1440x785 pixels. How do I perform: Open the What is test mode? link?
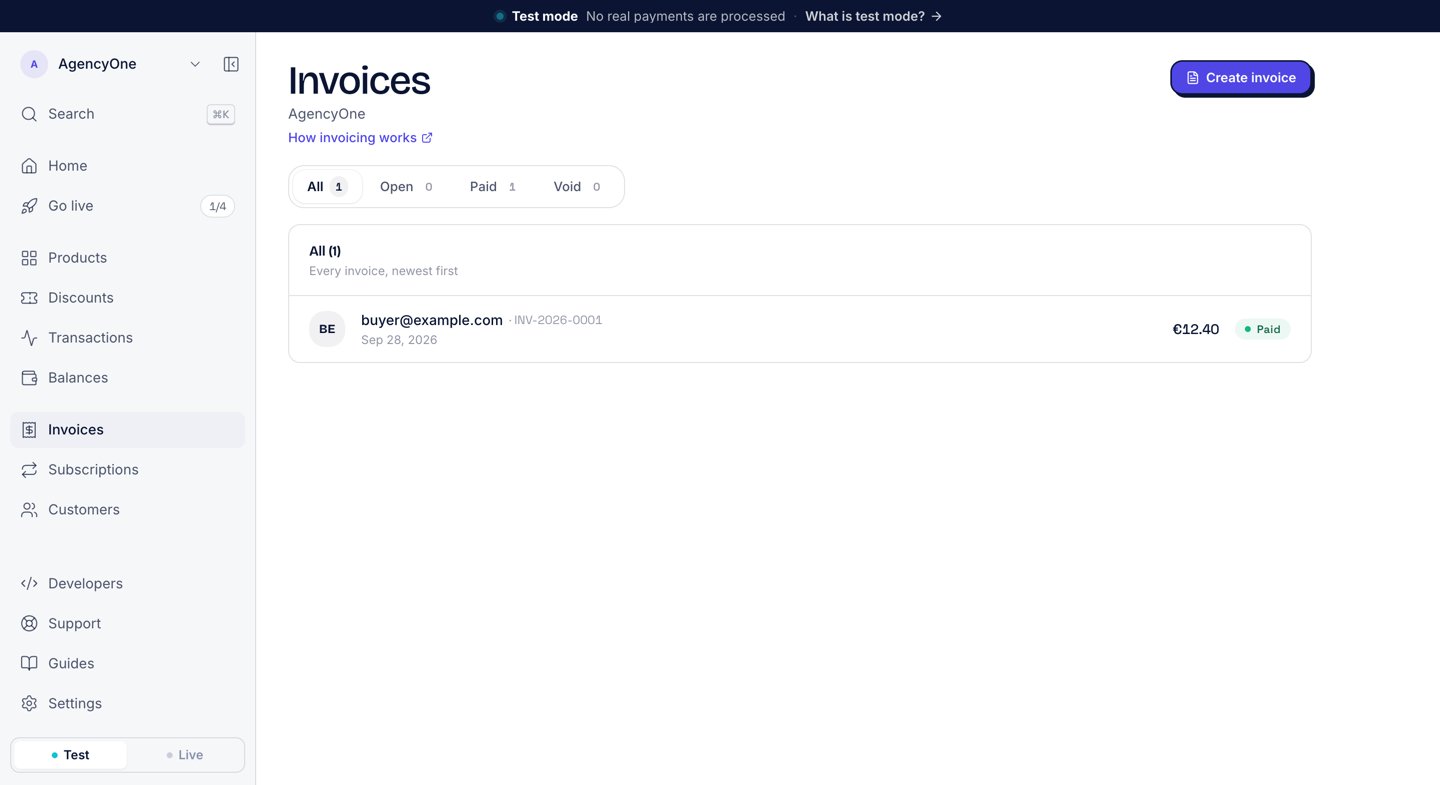click(873, 16)
